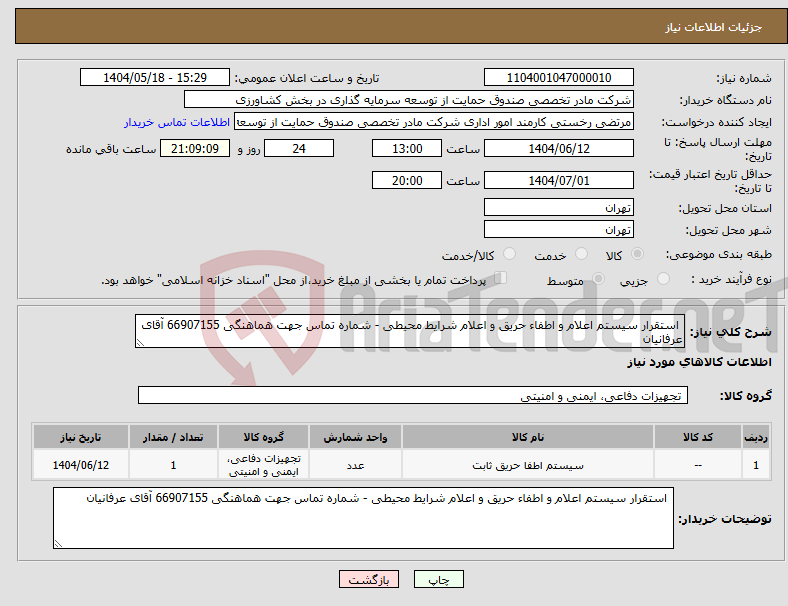Click the ساعت باقی مانده label
This screenshot has width=788, height=606.
(111, 149)
